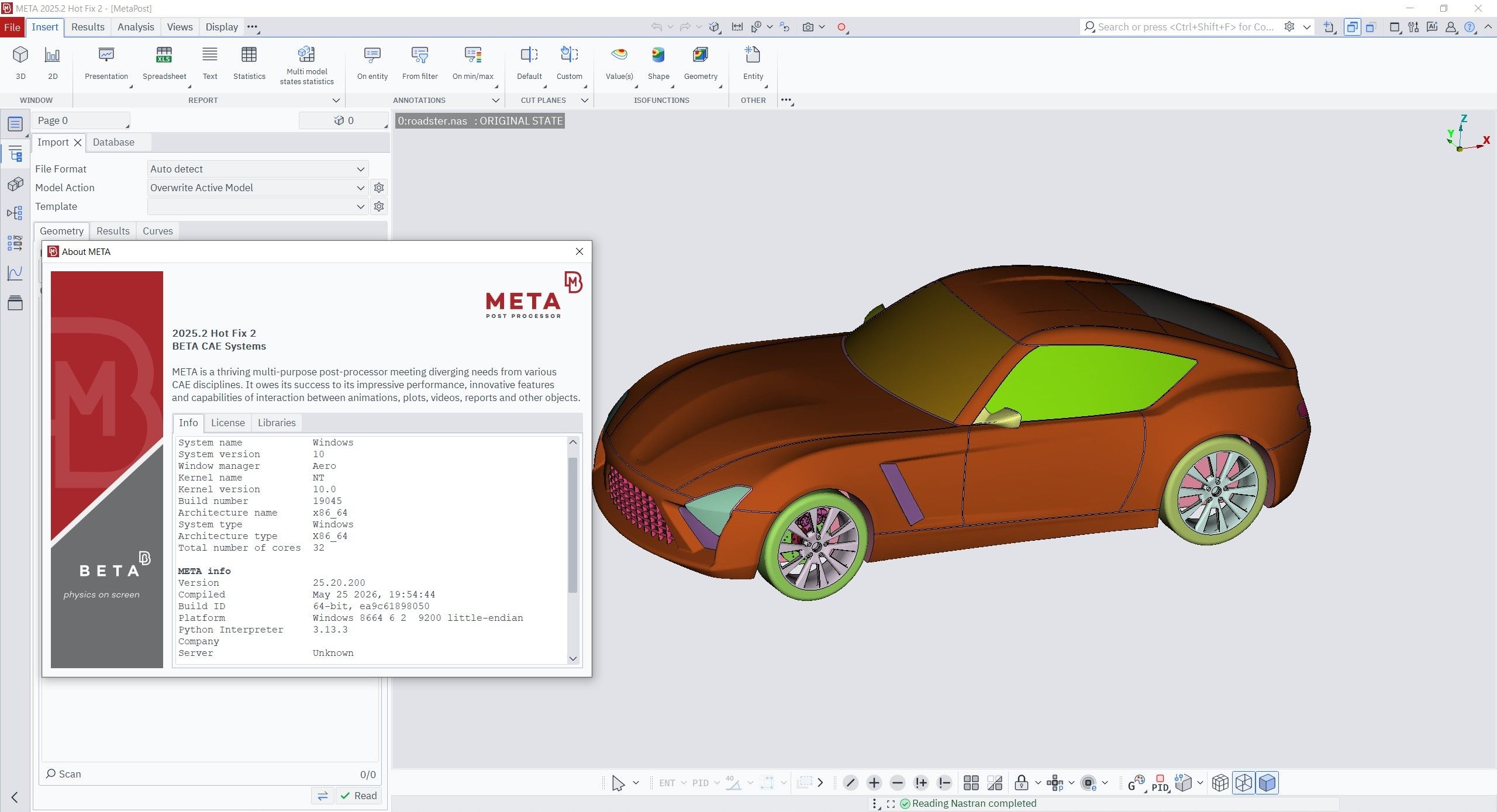
Task: Open the curve plot icon in left sidebar
Action: (15, 273)
